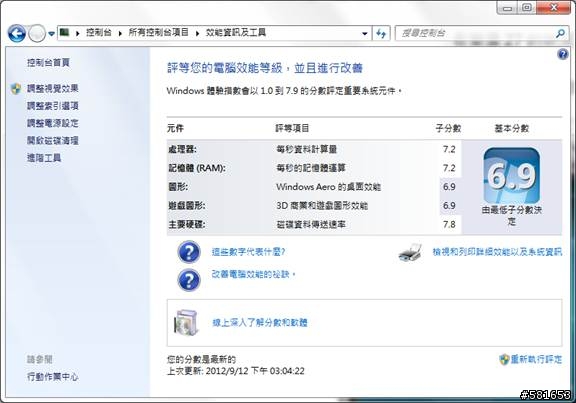Click the magnifier search icon
Viewport: 576px width, 403px height.
coord(560,33)
